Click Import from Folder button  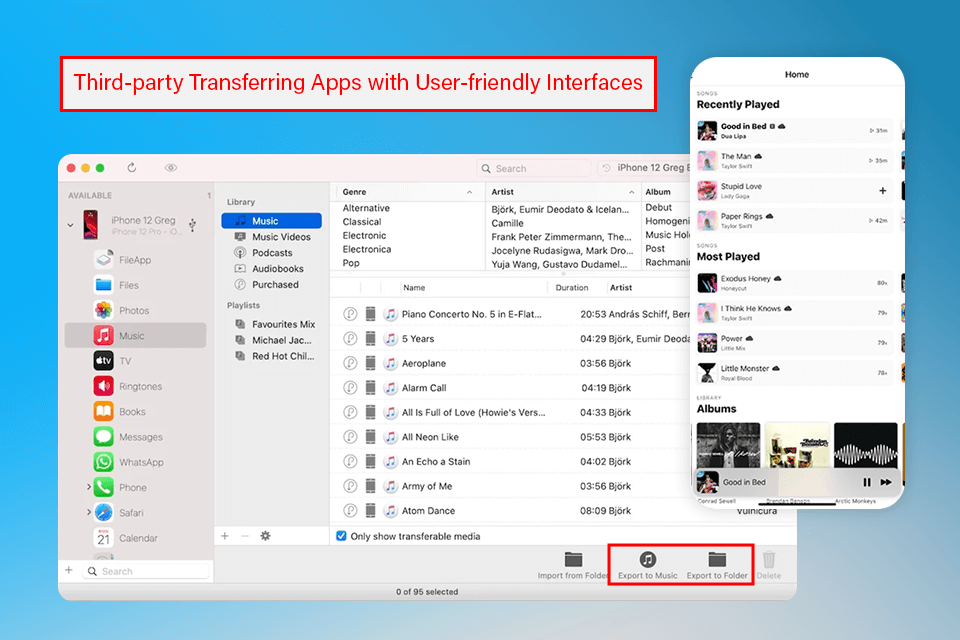click(573, 565)
